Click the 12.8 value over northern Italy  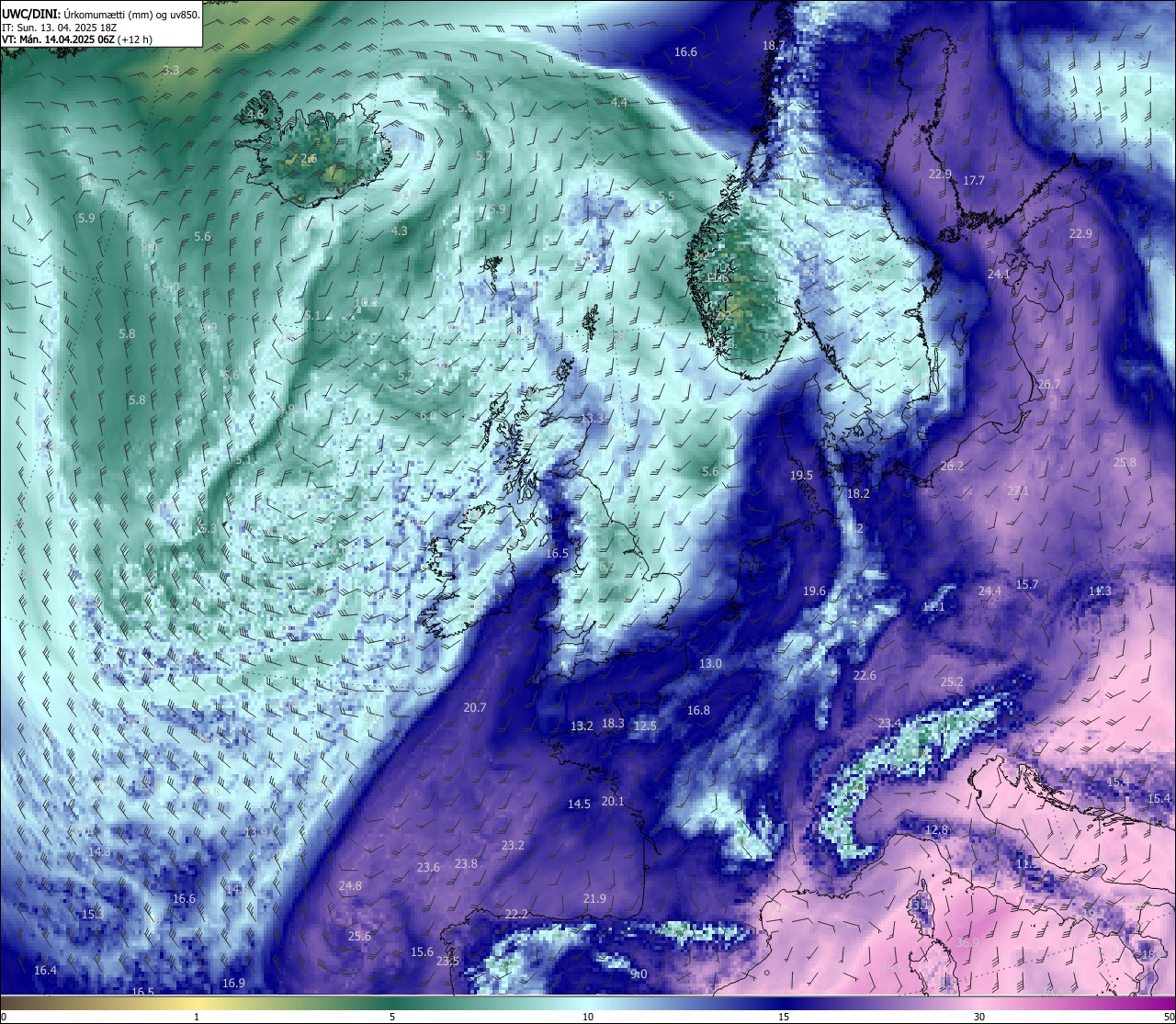936,829
